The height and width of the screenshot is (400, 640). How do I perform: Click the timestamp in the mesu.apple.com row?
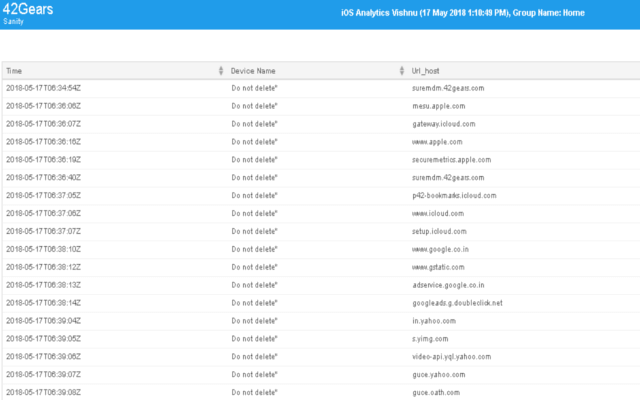click(43, 106)
